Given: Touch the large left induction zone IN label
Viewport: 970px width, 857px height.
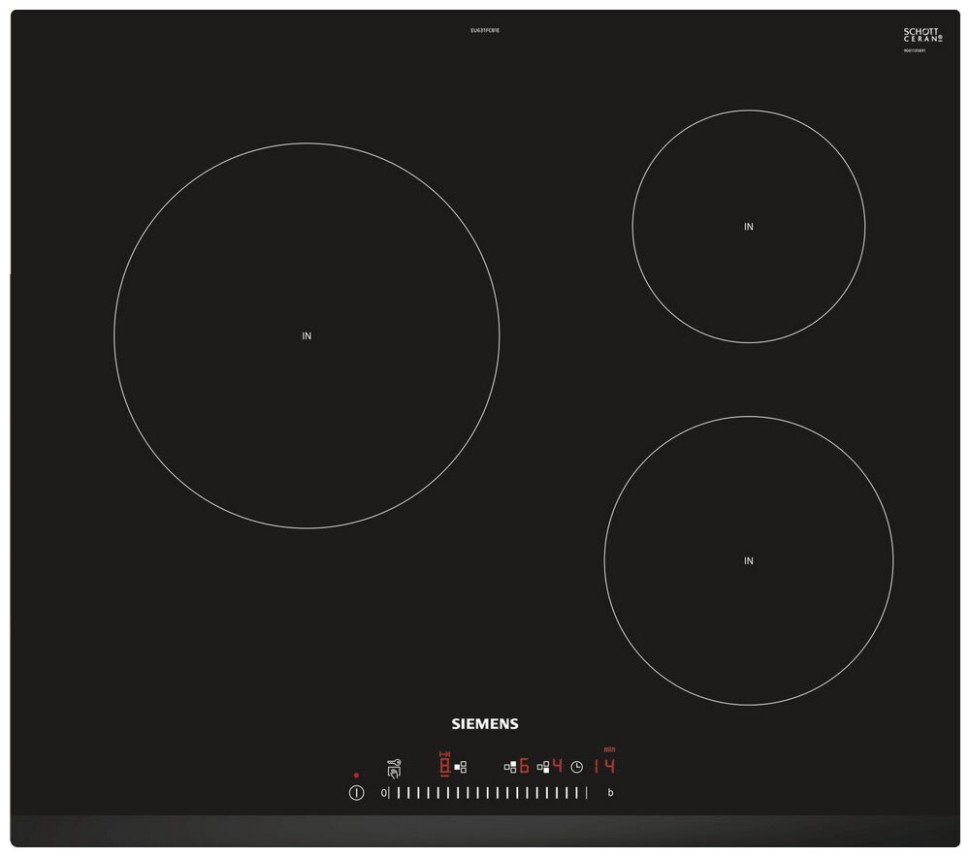Looking at the screenshot, I should [x=307, y=336].
